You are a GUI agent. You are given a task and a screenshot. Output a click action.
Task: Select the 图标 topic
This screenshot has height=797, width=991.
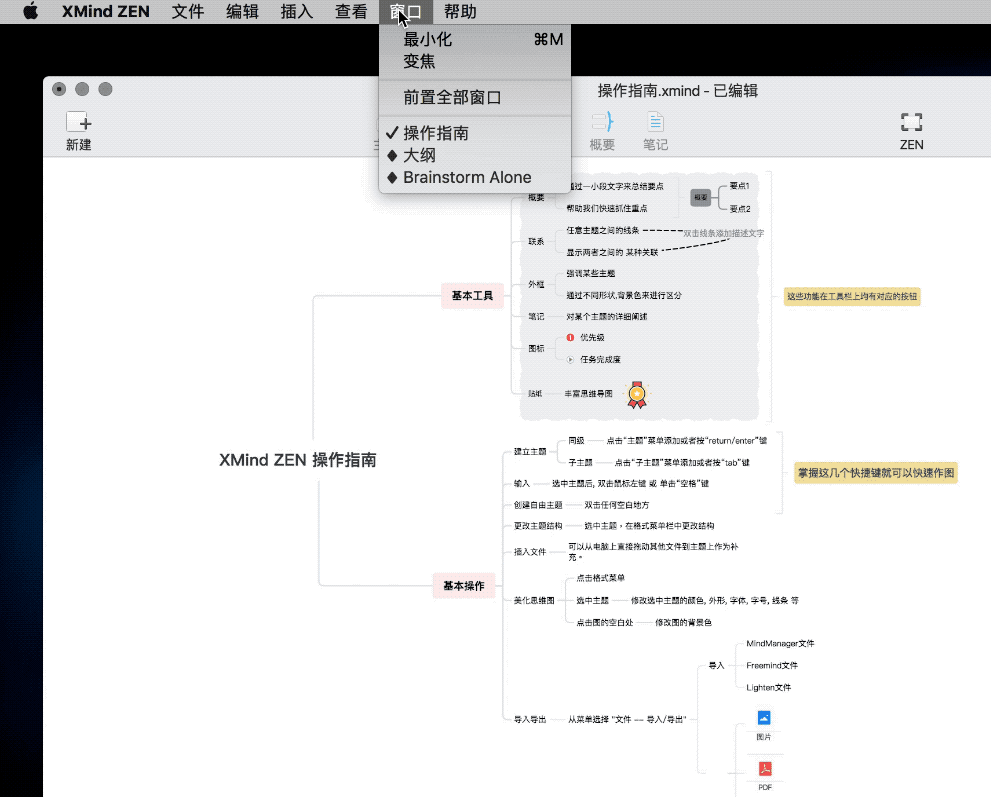[536, 348]
